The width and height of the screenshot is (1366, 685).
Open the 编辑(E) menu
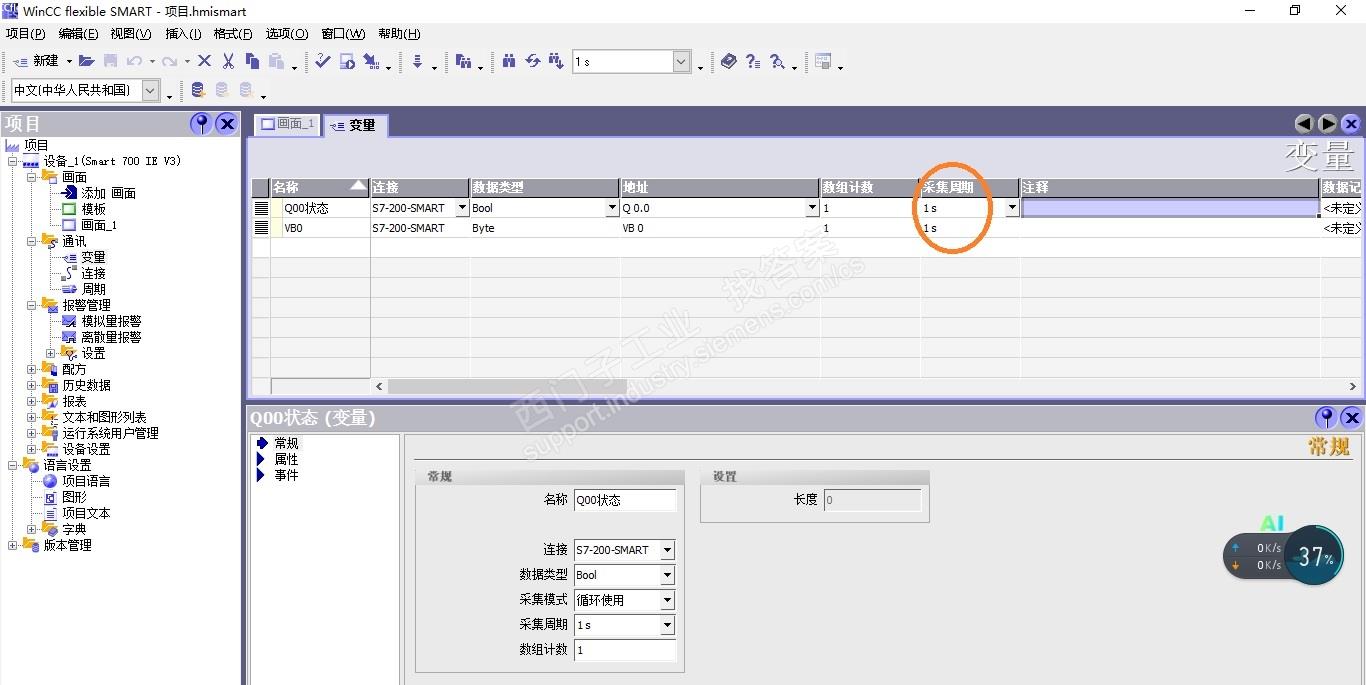pyautogui.click(x=78, y=34)
